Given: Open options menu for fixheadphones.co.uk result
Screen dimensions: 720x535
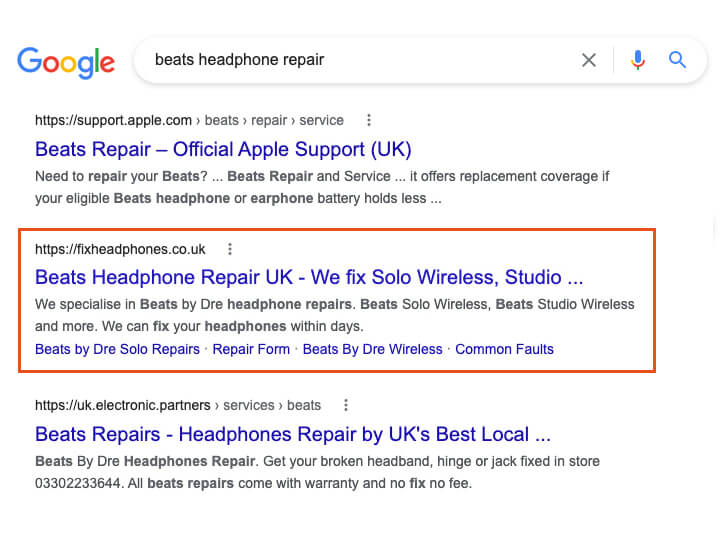Looking at the screenshot, I should [230, 249].
